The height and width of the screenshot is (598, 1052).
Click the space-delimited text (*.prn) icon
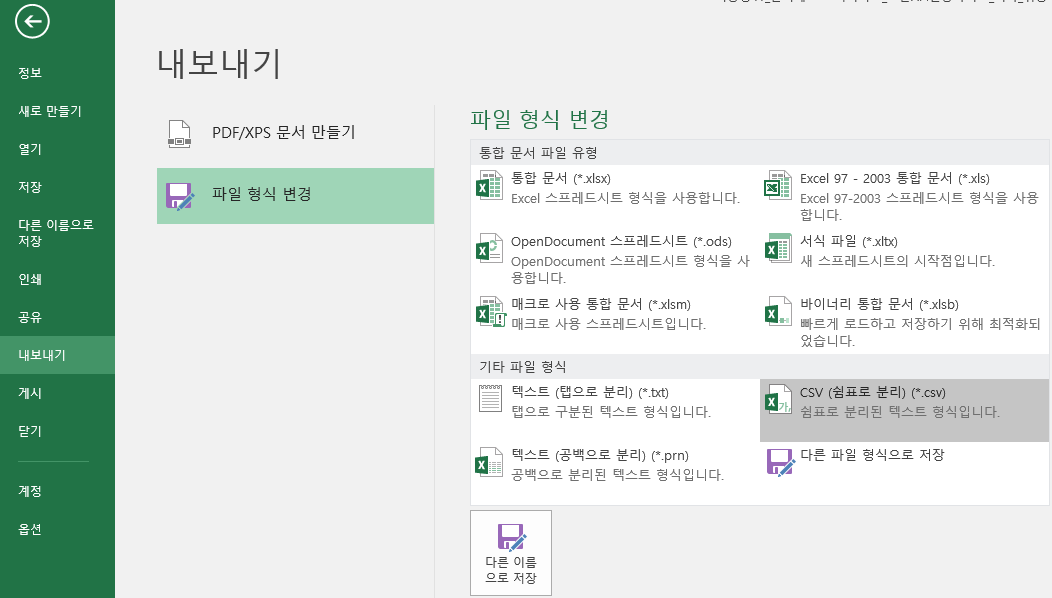(x=490, y=462)
